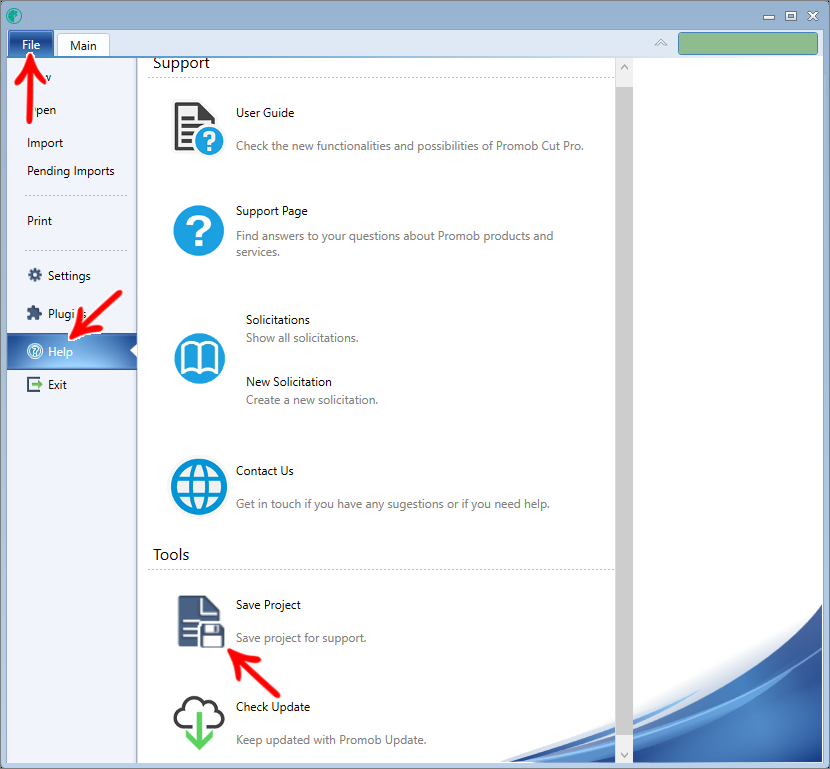Click the Tools section heading
Image resolution: width=830 pixels, height=769 pixels.
171,554
